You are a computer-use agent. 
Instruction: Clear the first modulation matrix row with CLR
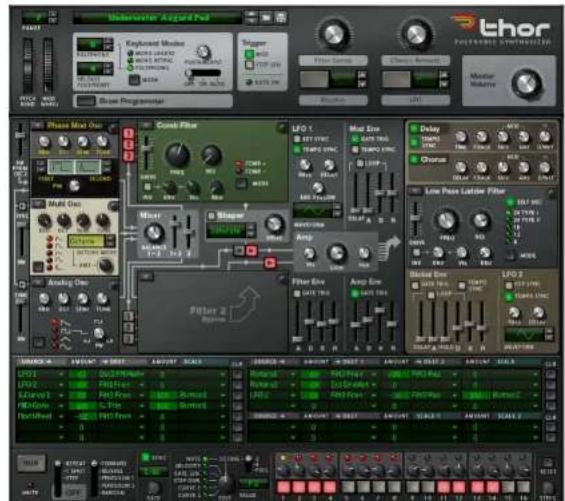tap(237, 374)
